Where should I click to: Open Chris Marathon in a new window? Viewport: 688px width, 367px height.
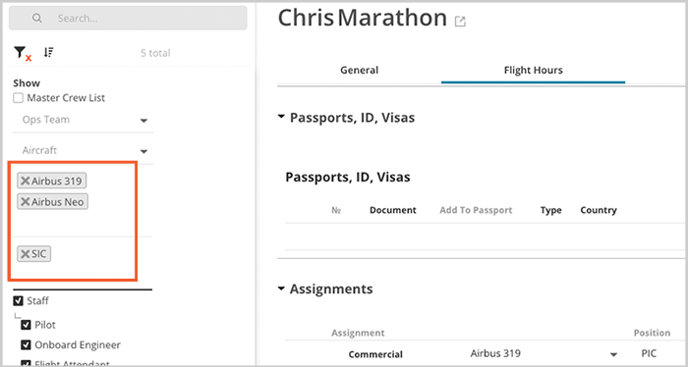[x=460, y=22]
